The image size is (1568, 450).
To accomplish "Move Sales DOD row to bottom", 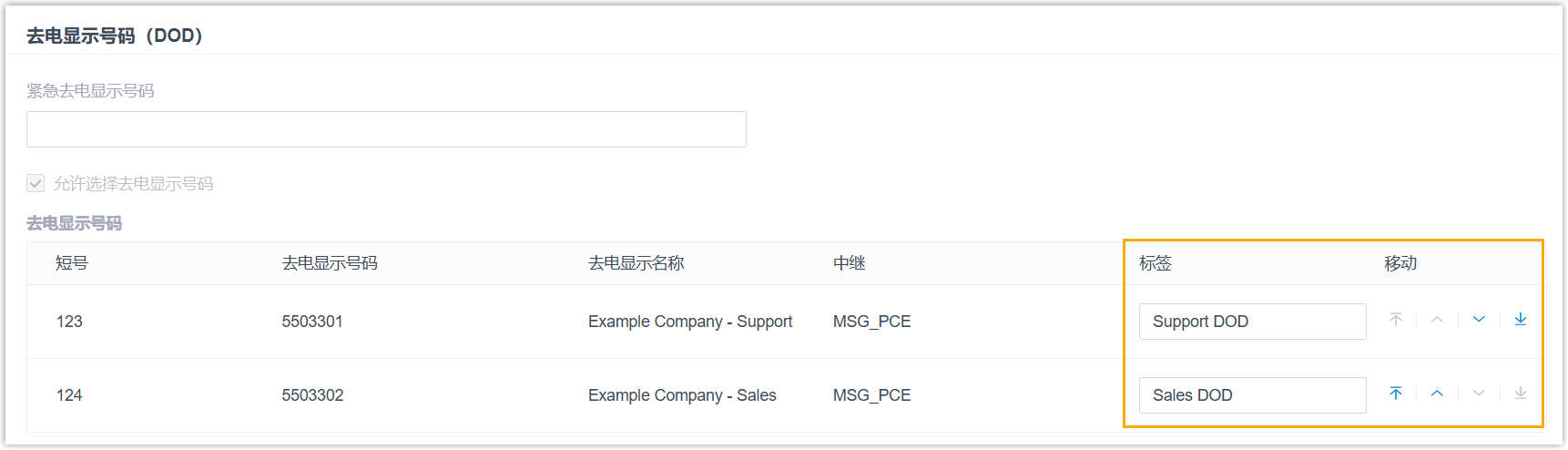I will tap(1521, 394).
